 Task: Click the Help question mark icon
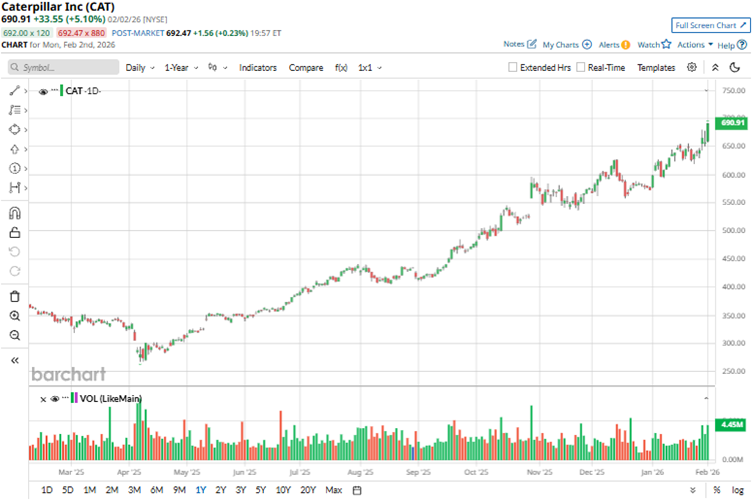741,45
